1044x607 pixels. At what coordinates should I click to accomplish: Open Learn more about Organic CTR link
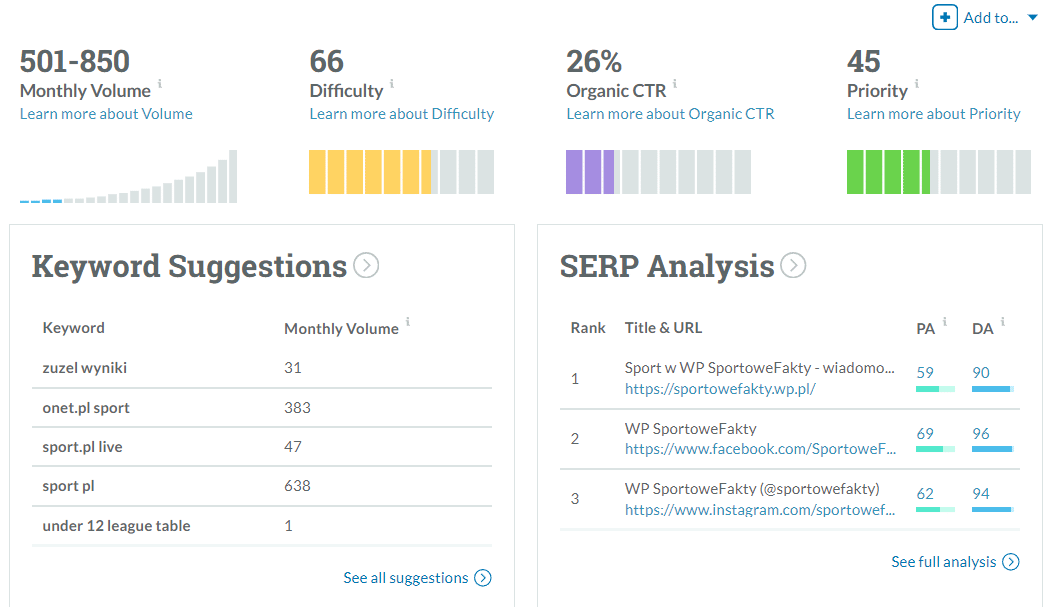670,114
